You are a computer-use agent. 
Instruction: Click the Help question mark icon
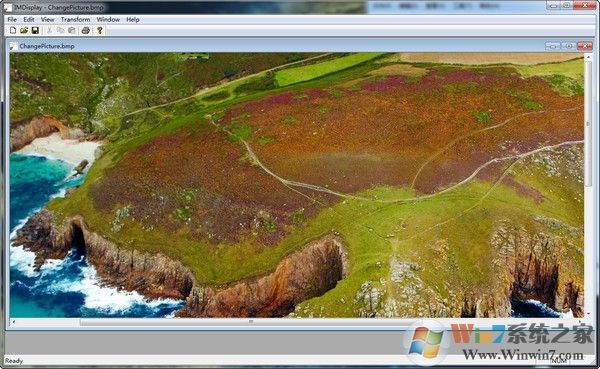[100, 30]
